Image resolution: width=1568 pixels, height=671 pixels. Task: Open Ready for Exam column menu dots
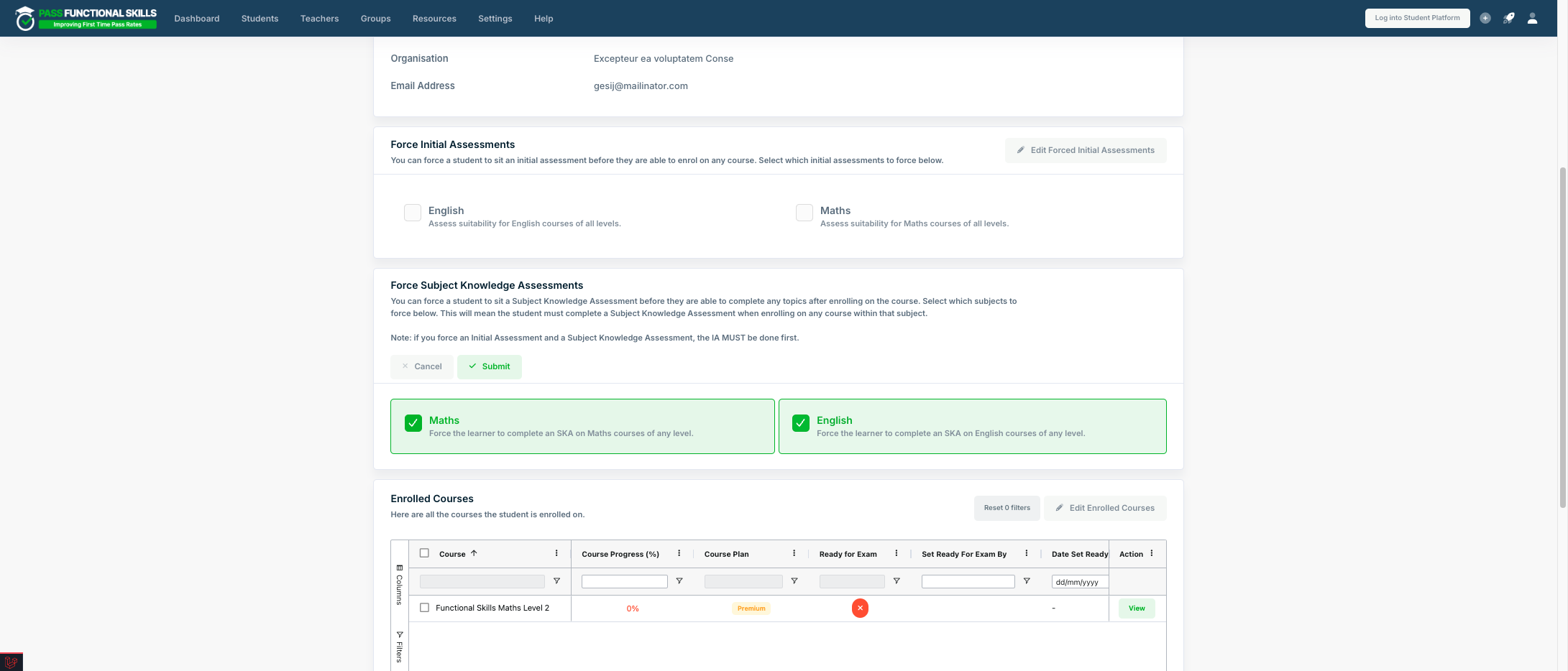tap(896, 553)
